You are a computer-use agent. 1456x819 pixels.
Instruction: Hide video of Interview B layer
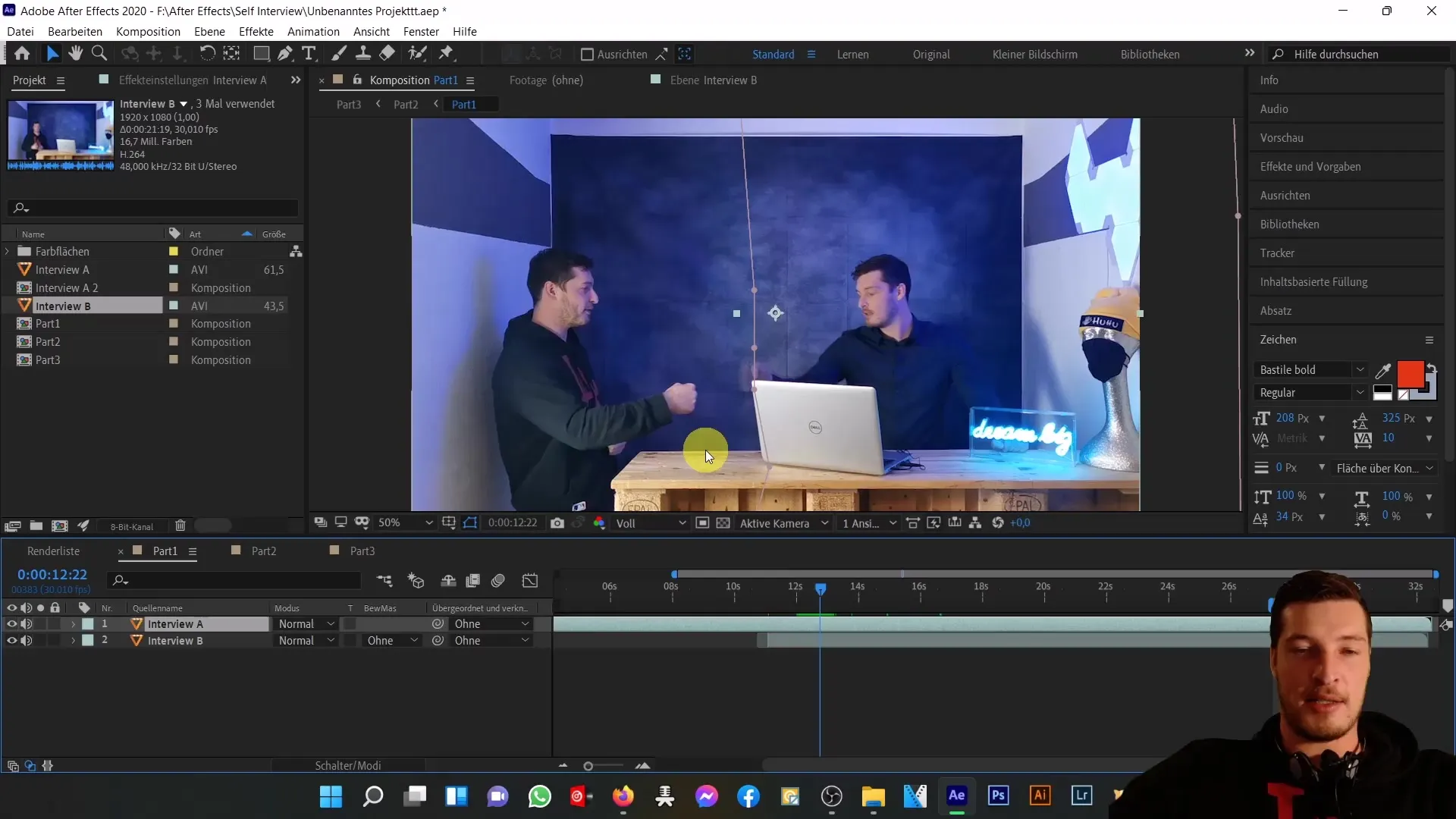coord(11,641)
